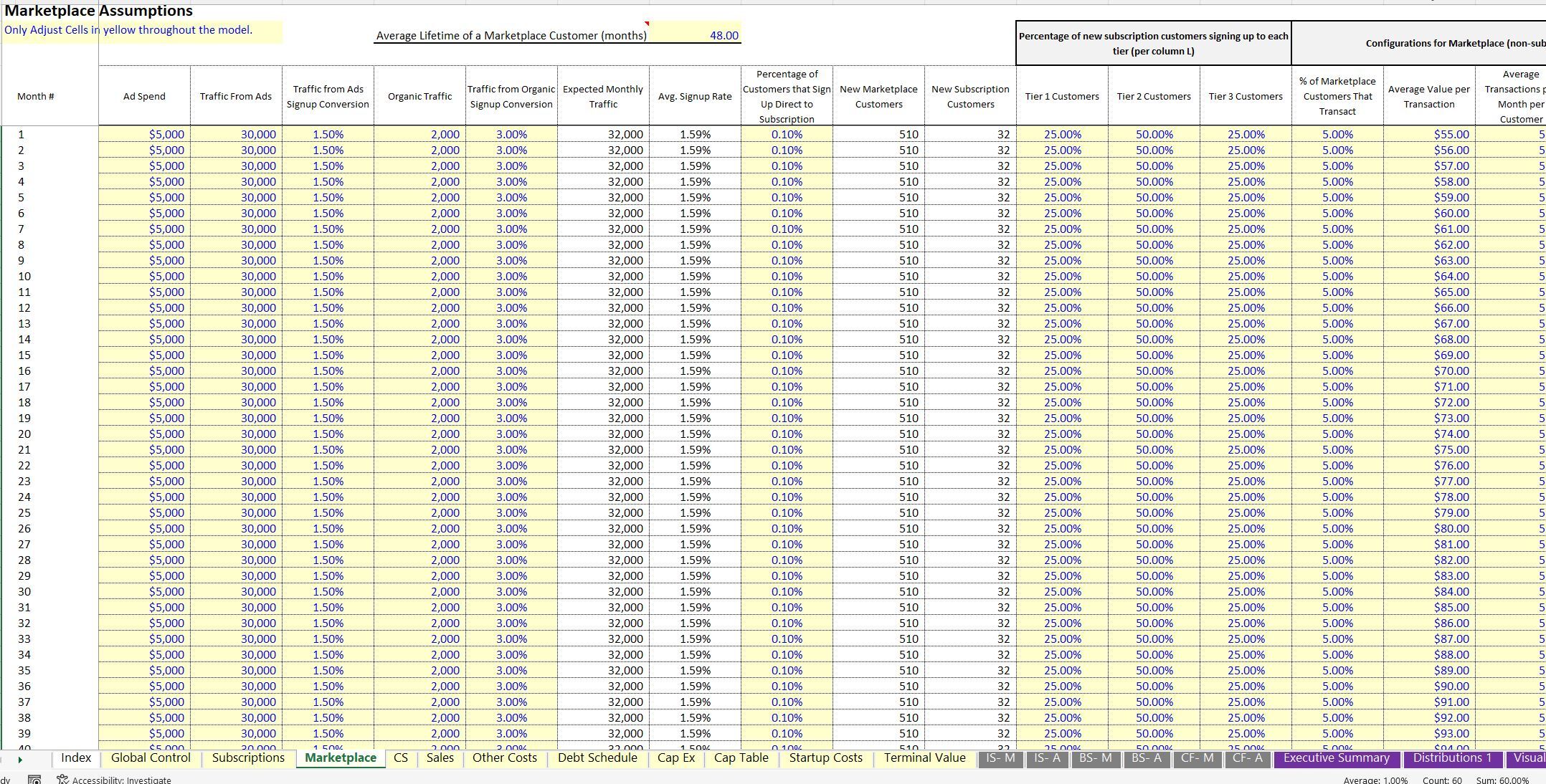Viewport: 1546px width, 784px height.
Task: Select the Marketplace sheet tab
Action: click(x=341, y=758)
